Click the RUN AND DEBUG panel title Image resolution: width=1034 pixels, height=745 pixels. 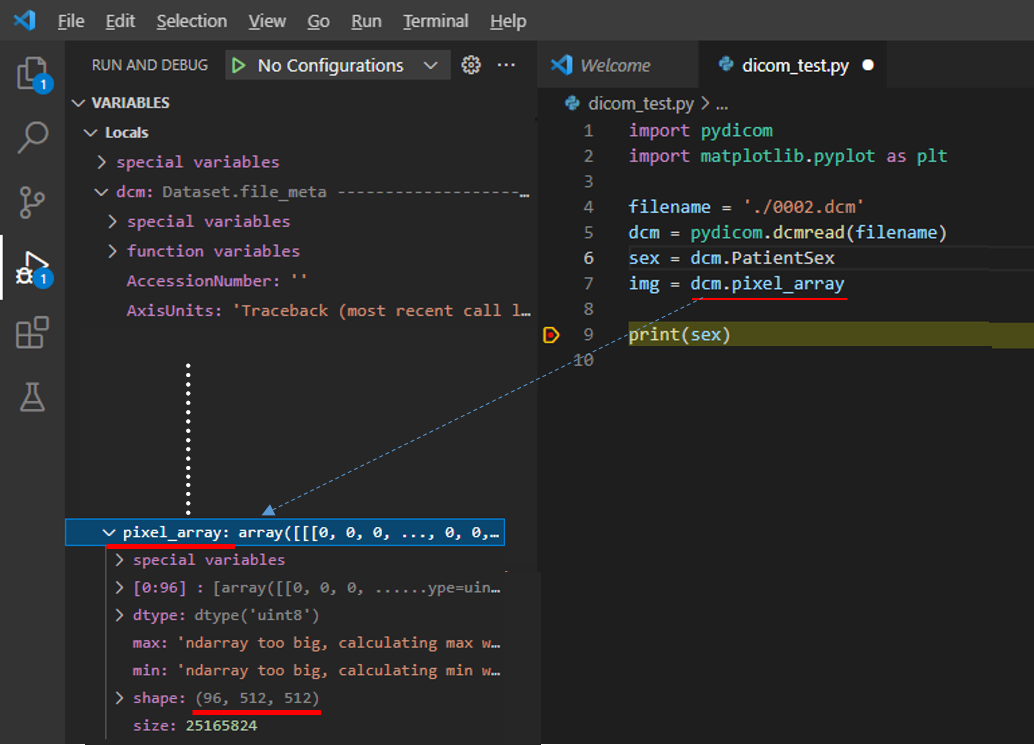pyautogui.click(x=150, y=65)
